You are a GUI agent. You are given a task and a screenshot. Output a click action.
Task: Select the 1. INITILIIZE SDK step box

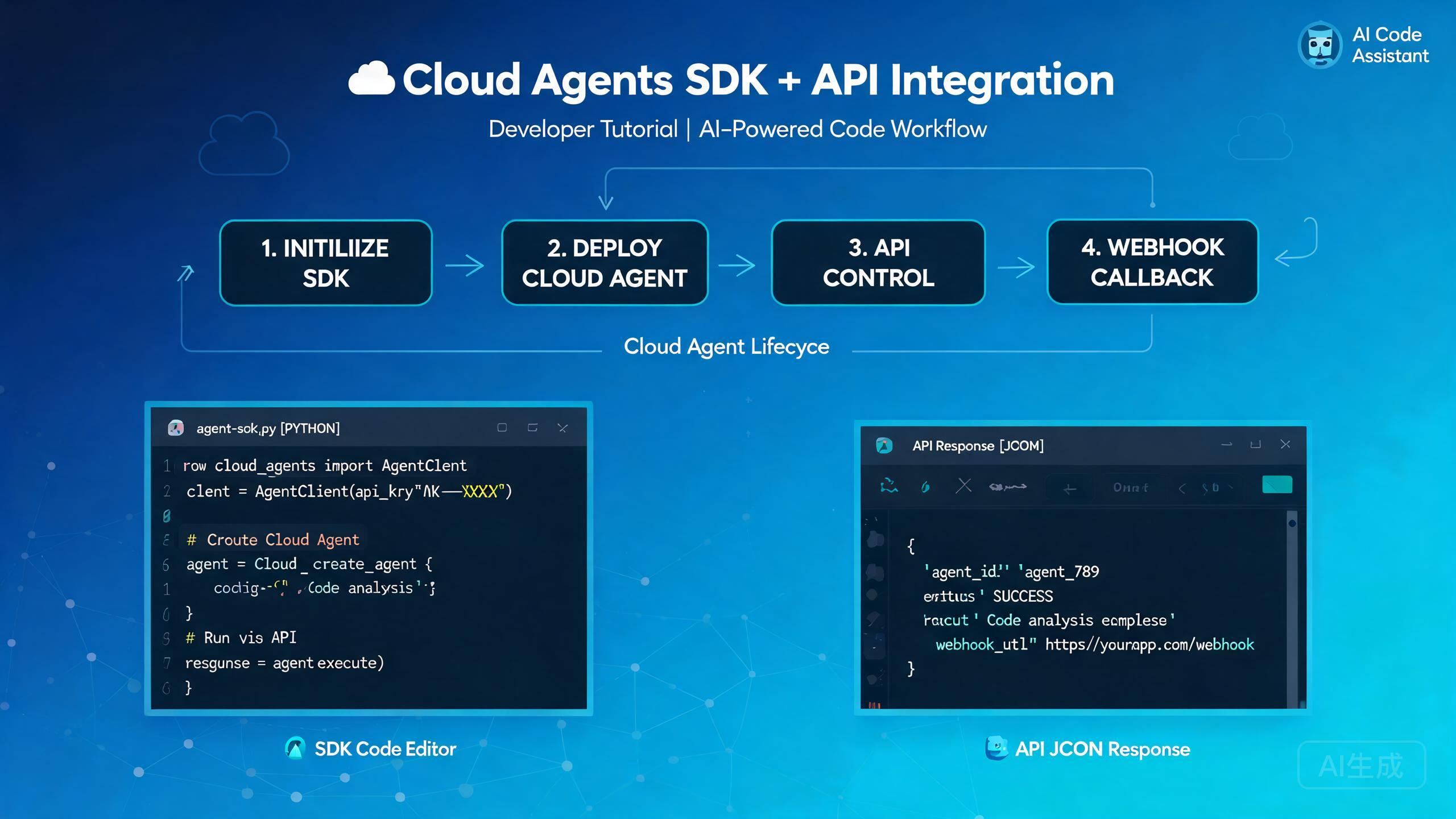326,263
